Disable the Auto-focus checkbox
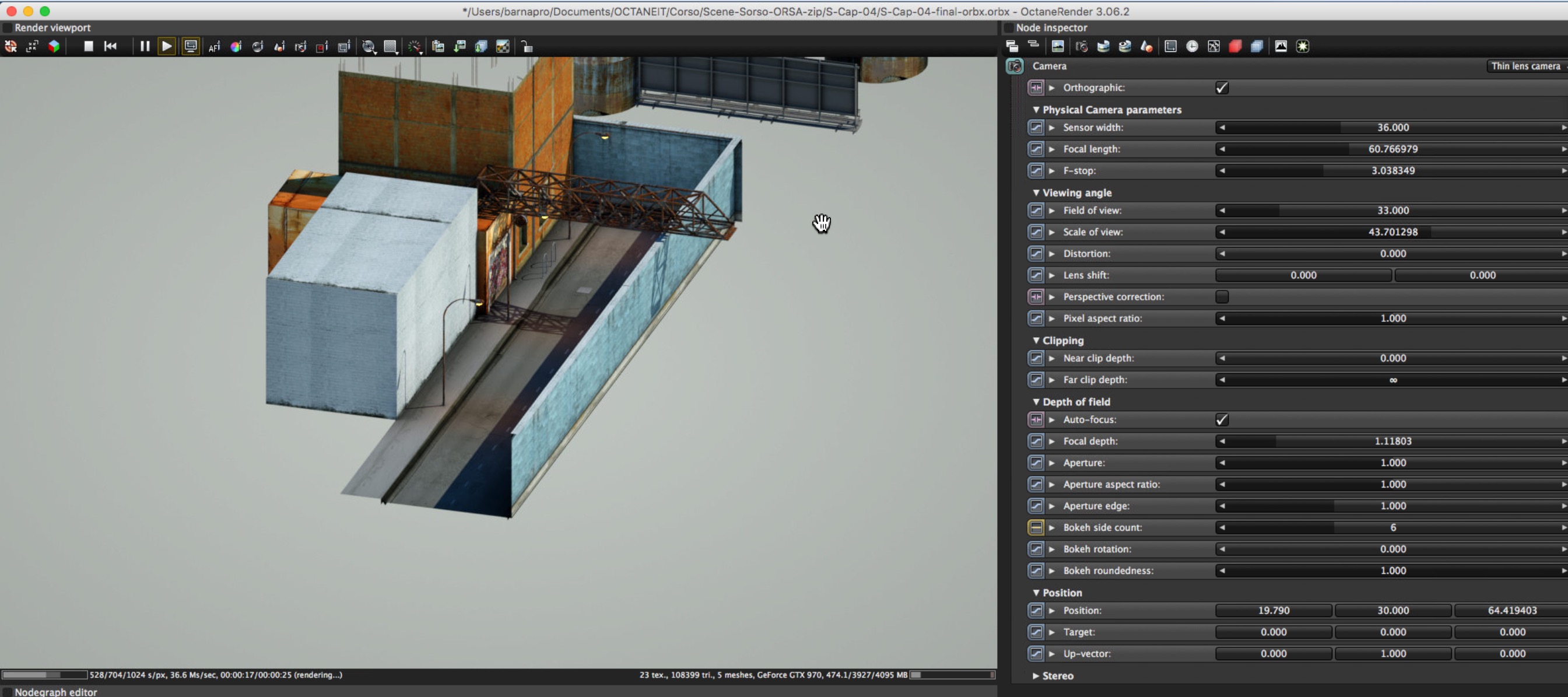Screen dimensions: 1568x697 tap(1221, 419)
